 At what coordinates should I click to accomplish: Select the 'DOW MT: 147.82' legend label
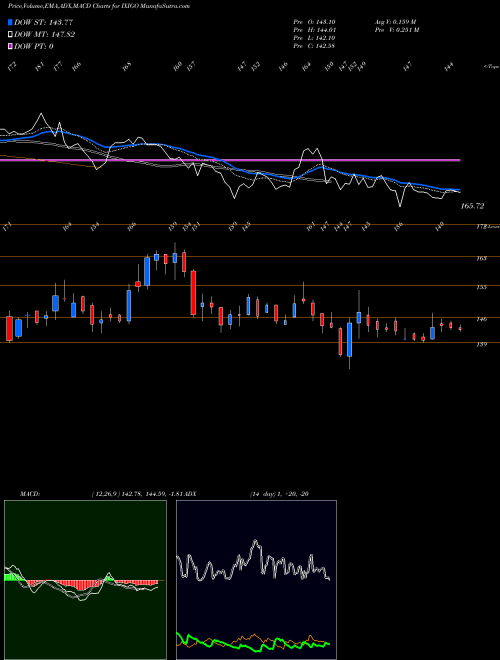coord(44,35)
